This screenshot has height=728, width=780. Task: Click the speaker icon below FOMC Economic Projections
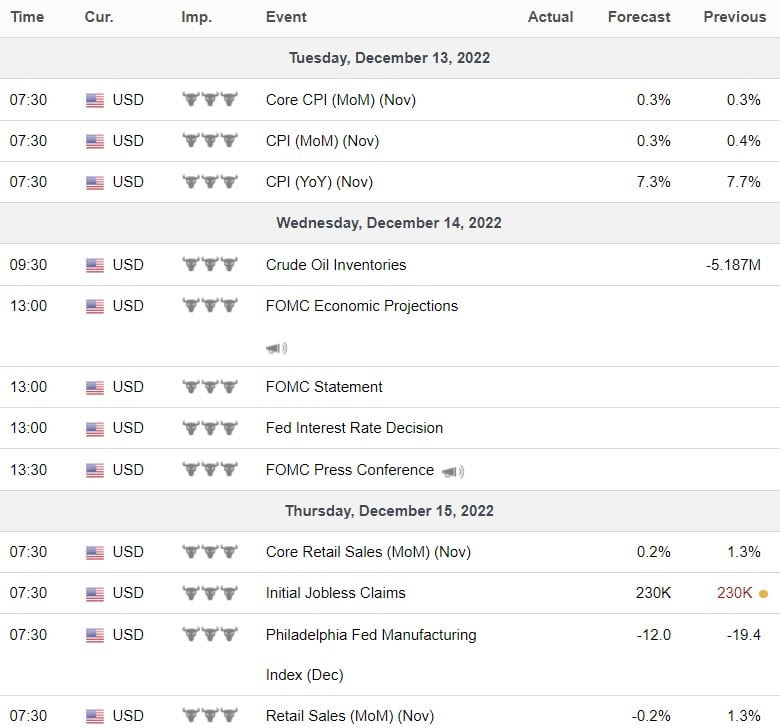276,348
